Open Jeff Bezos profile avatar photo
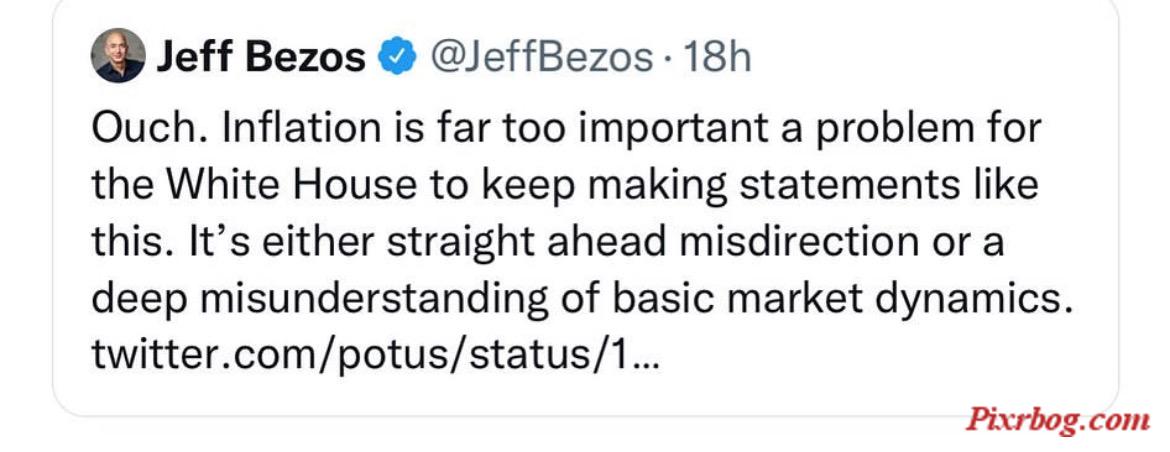 click(x=118, y=56)
